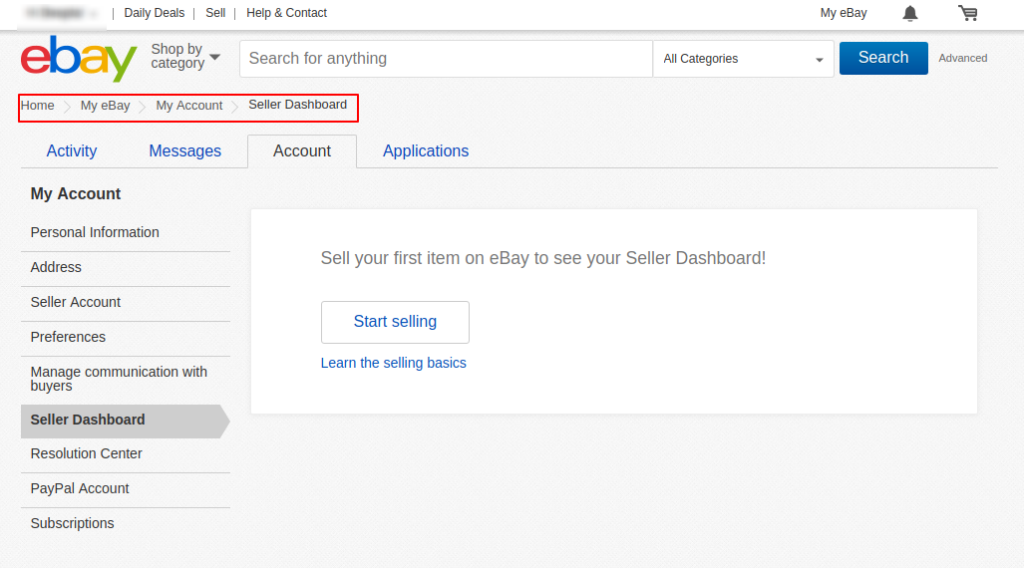The image size is (1024, 568).
Task: Switch to the Messages tab
Action: pyautogui.click(x=185, y=151)
